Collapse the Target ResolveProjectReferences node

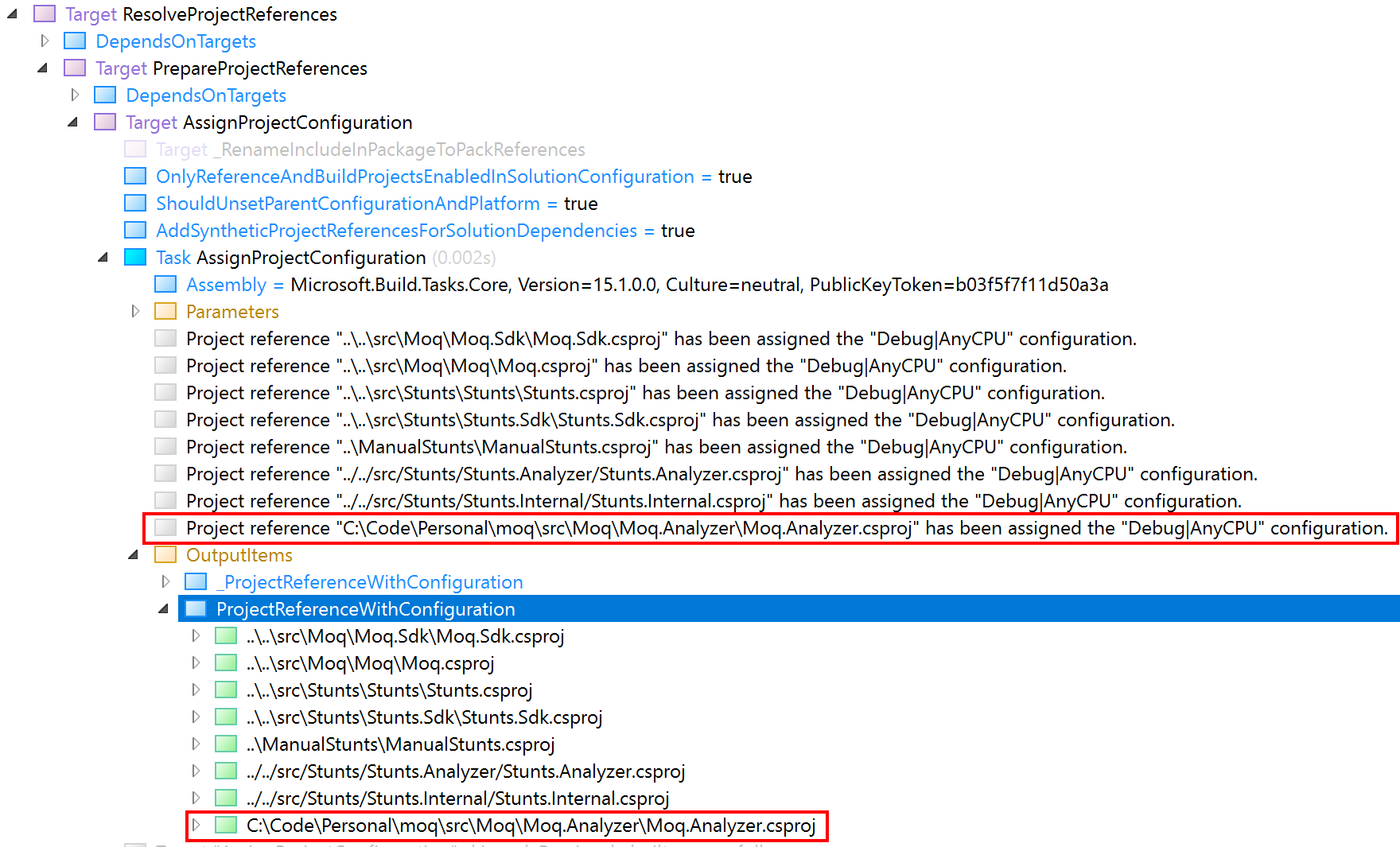[13, 14]
